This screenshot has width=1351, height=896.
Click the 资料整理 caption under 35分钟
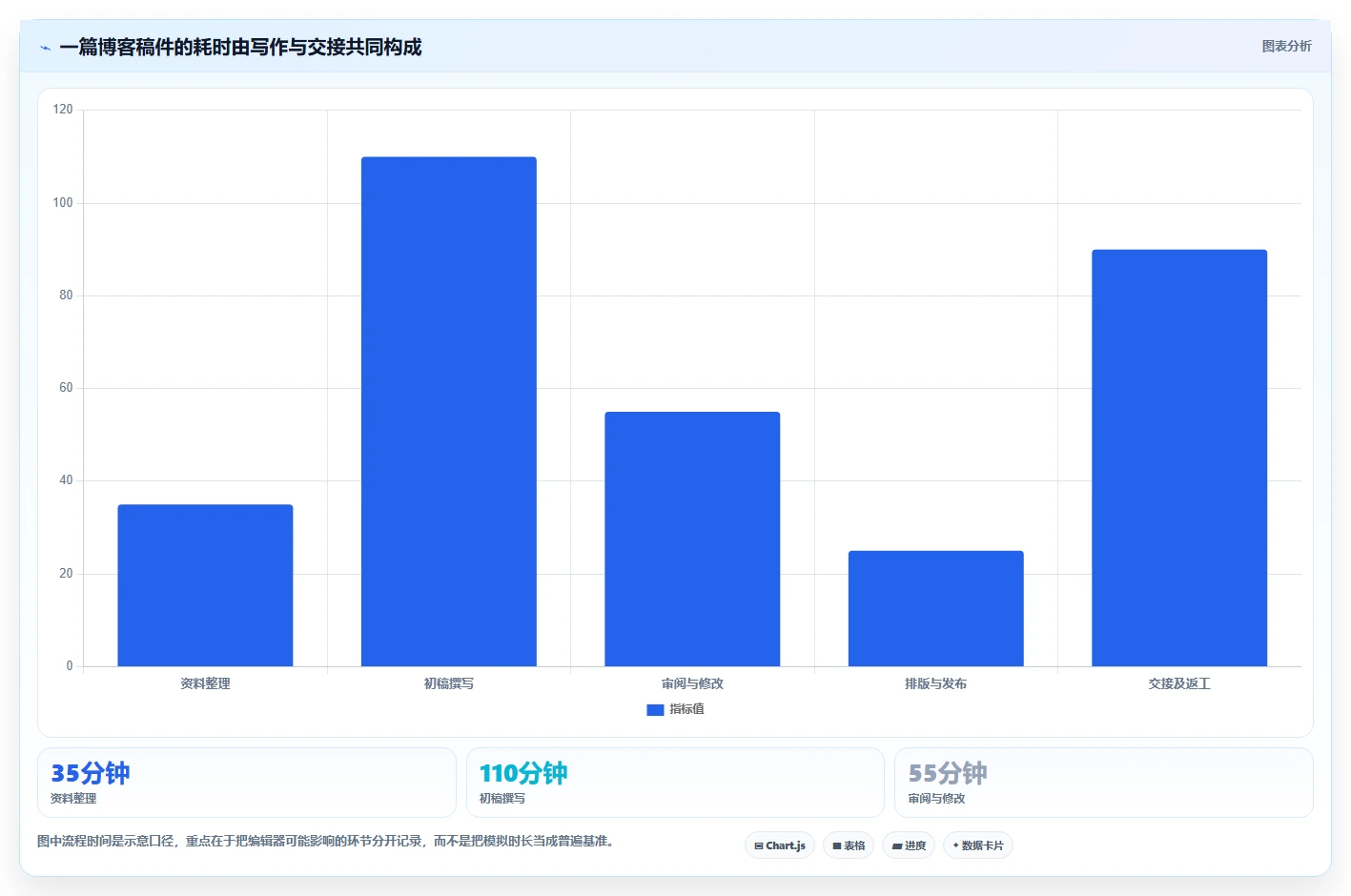click(x=73, y=799)
